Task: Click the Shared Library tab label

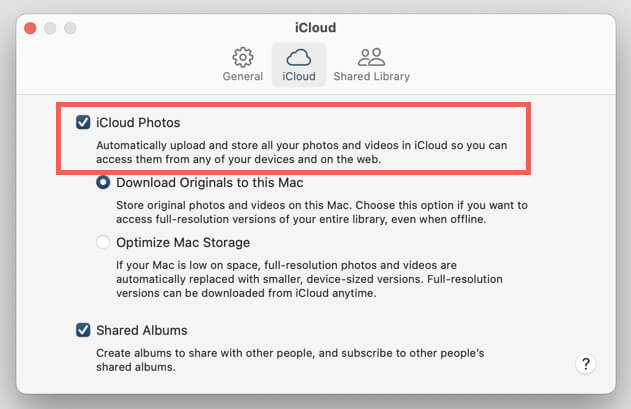Action: (x=371, y=76)
